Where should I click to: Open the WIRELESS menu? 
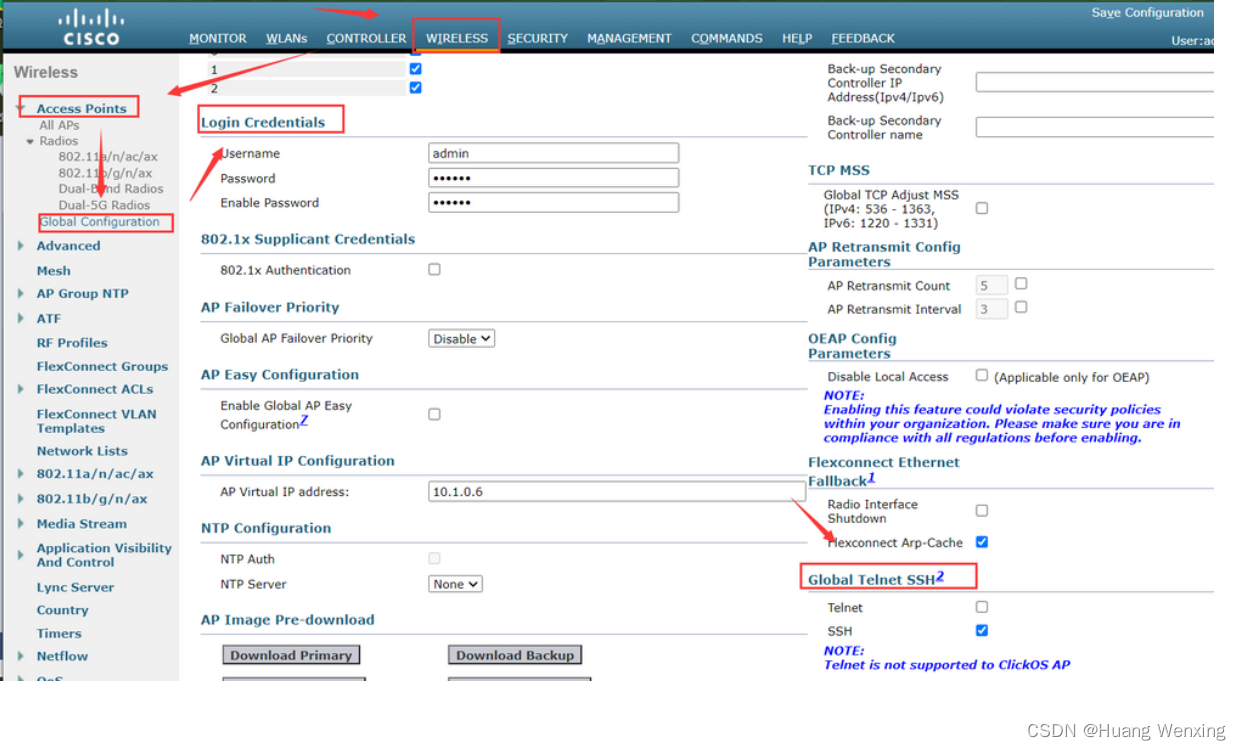coord(457,38)
